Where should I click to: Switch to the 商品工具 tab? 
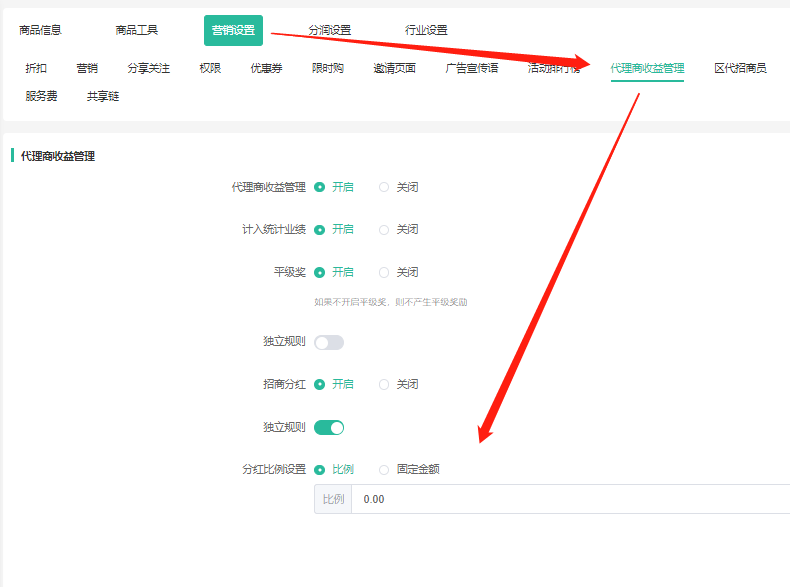click(x=136, y=30)
